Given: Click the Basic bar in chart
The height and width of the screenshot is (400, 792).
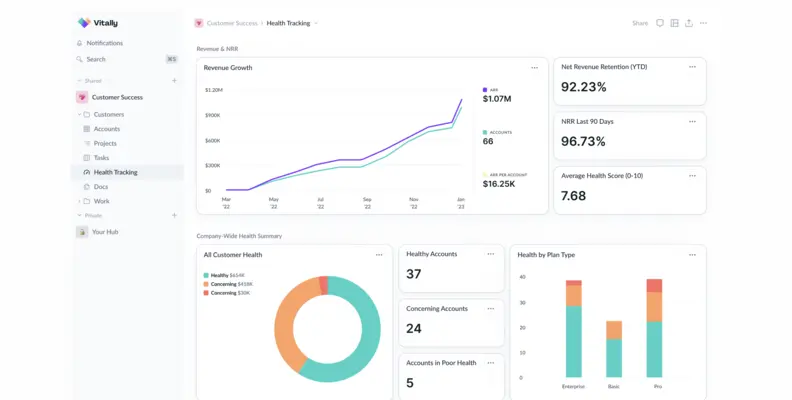Looking at the screenshot, I should pyautogui.click(x=614, y=349).
